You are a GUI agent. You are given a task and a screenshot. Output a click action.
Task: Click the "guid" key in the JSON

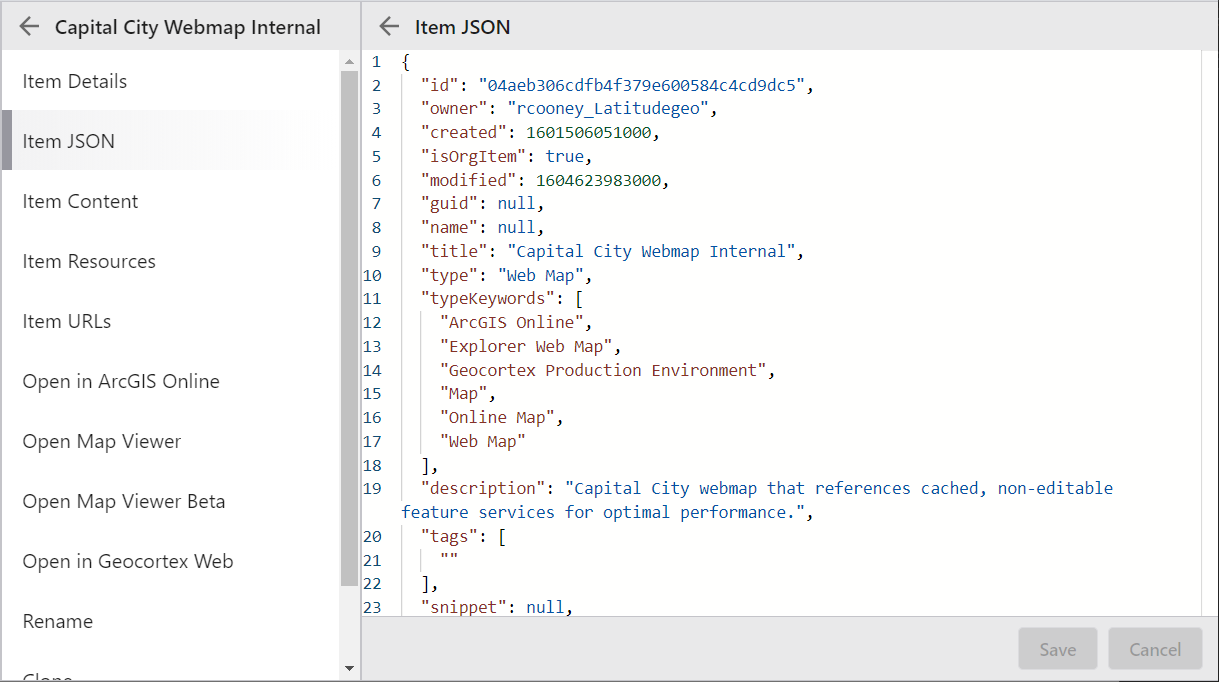[x=449, y=204]
